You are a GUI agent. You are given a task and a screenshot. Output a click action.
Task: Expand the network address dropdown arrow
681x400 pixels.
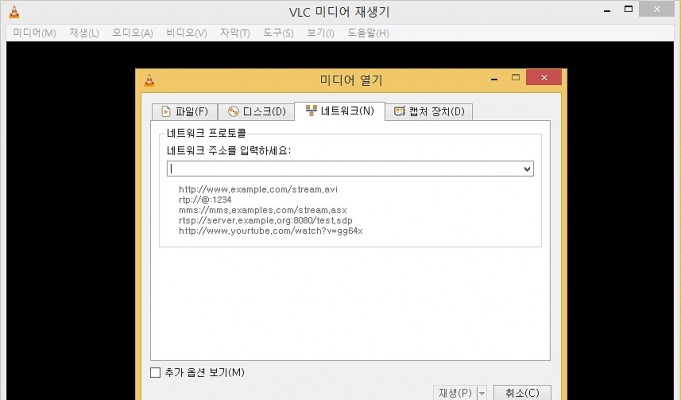[527, 169]
